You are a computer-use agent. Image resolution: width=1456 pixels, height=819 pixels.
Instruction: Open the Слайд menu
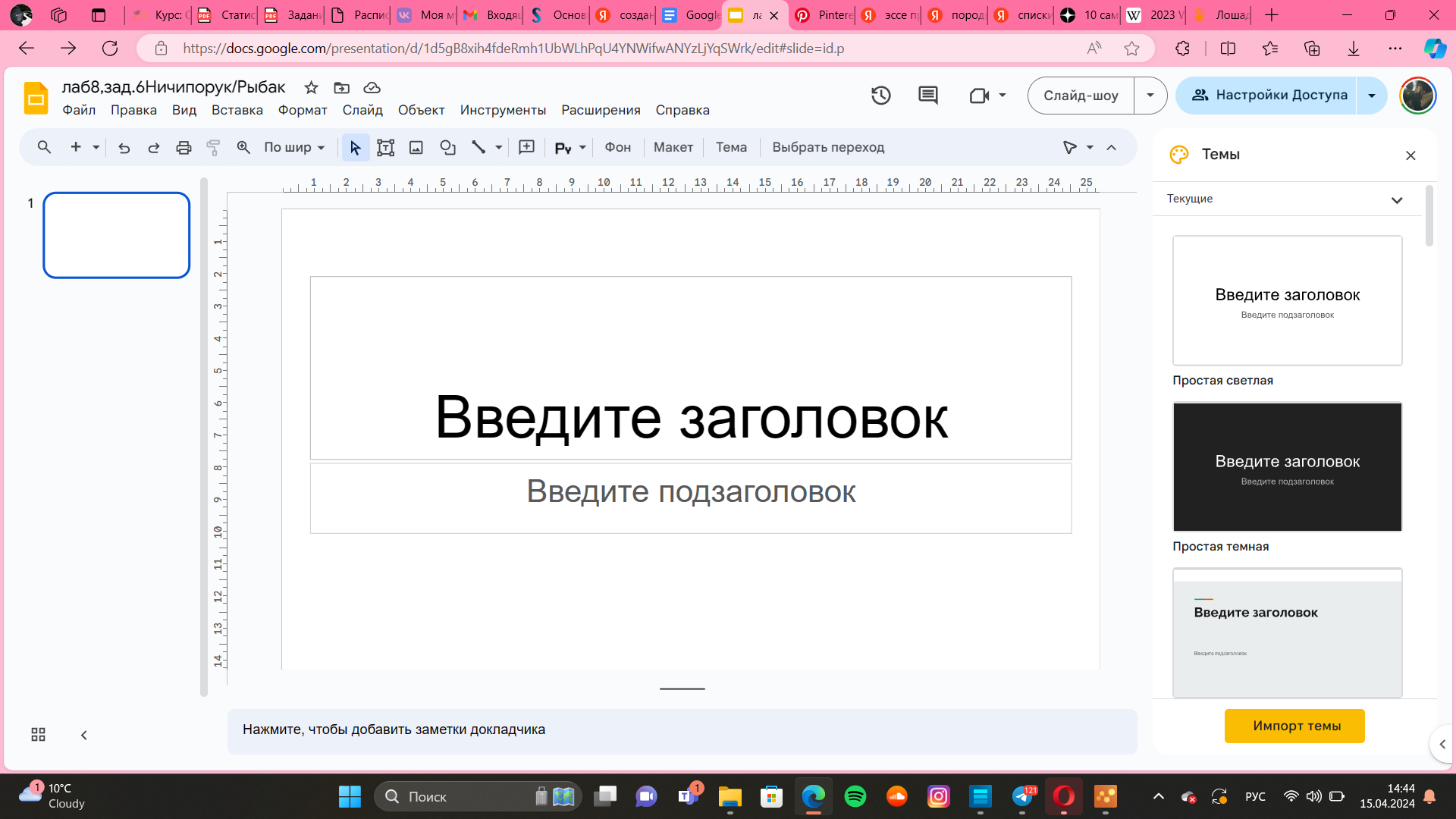coord(362,110)
